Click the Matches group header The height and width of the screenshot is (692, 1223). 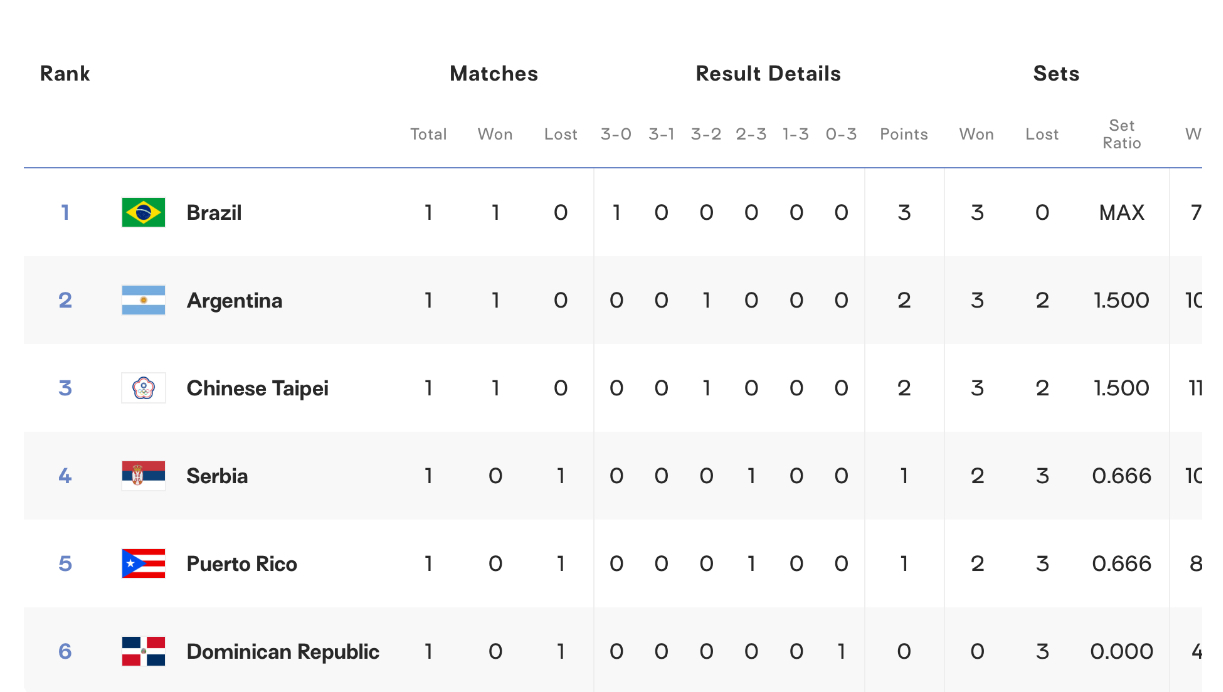[x=494, y=74]
